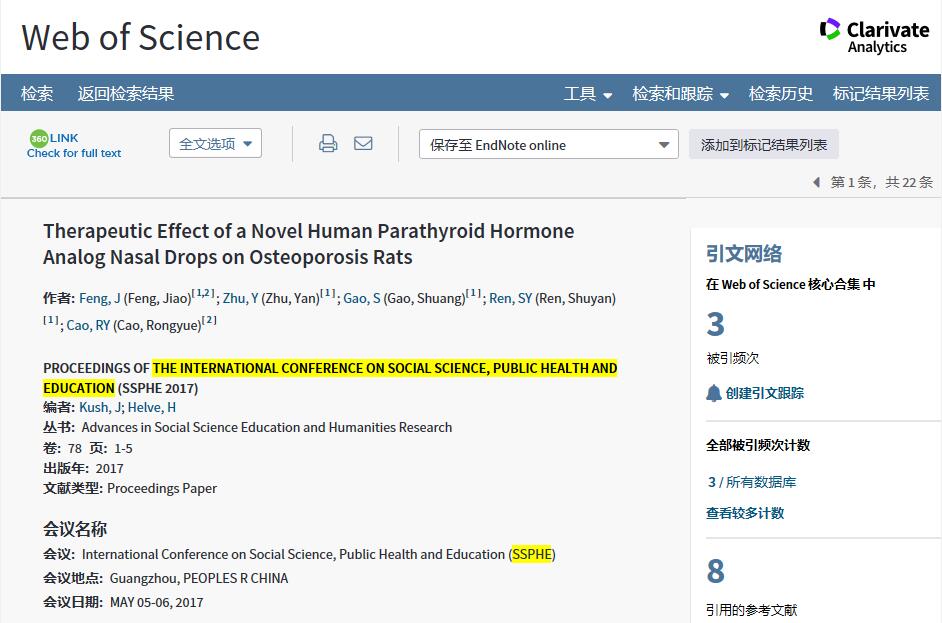Click the 引用的参考文献 label
The image size is (942, 623).
pyautogui.click(x=752, y=610)
